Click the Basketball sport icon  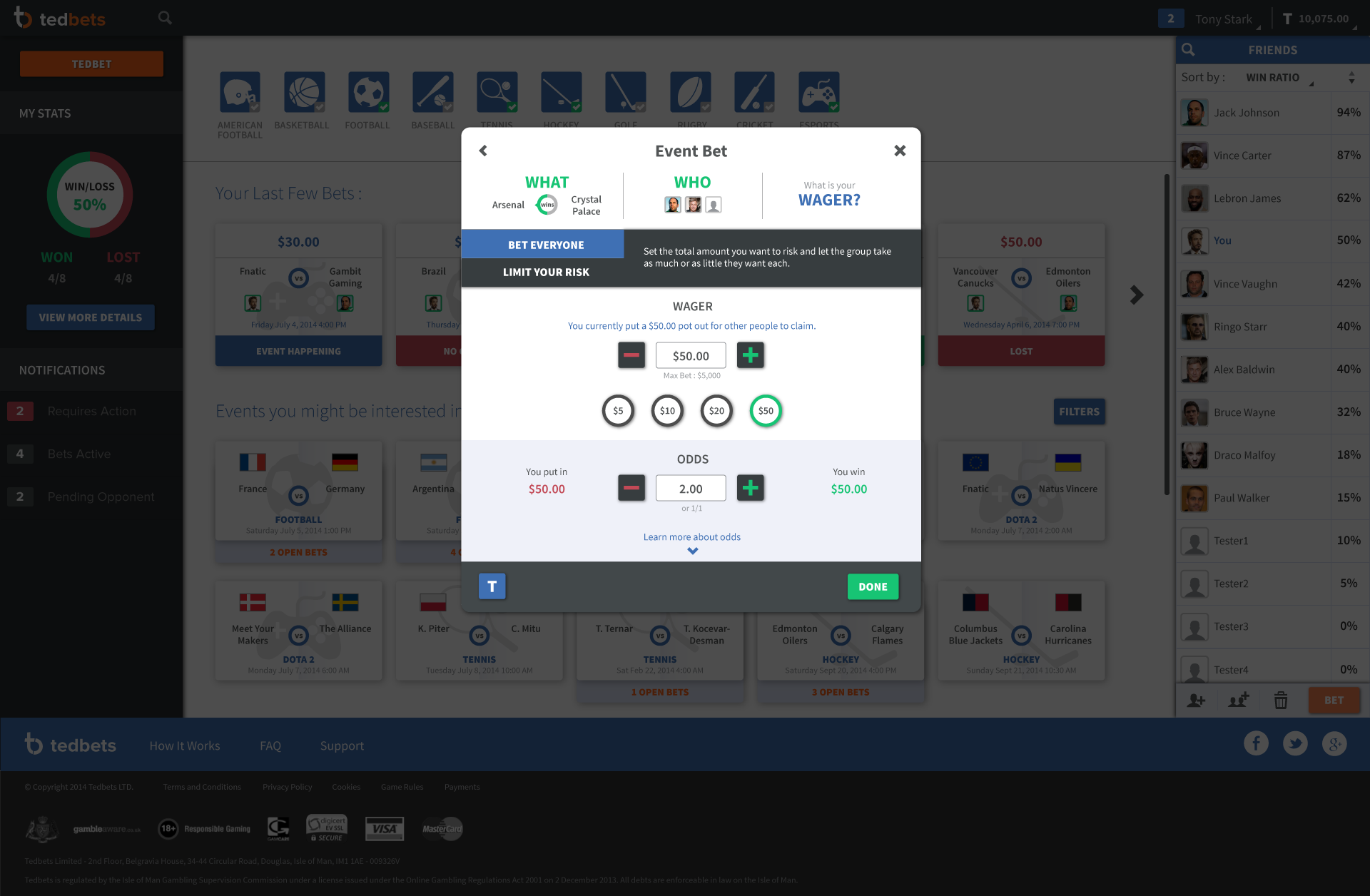304,92
